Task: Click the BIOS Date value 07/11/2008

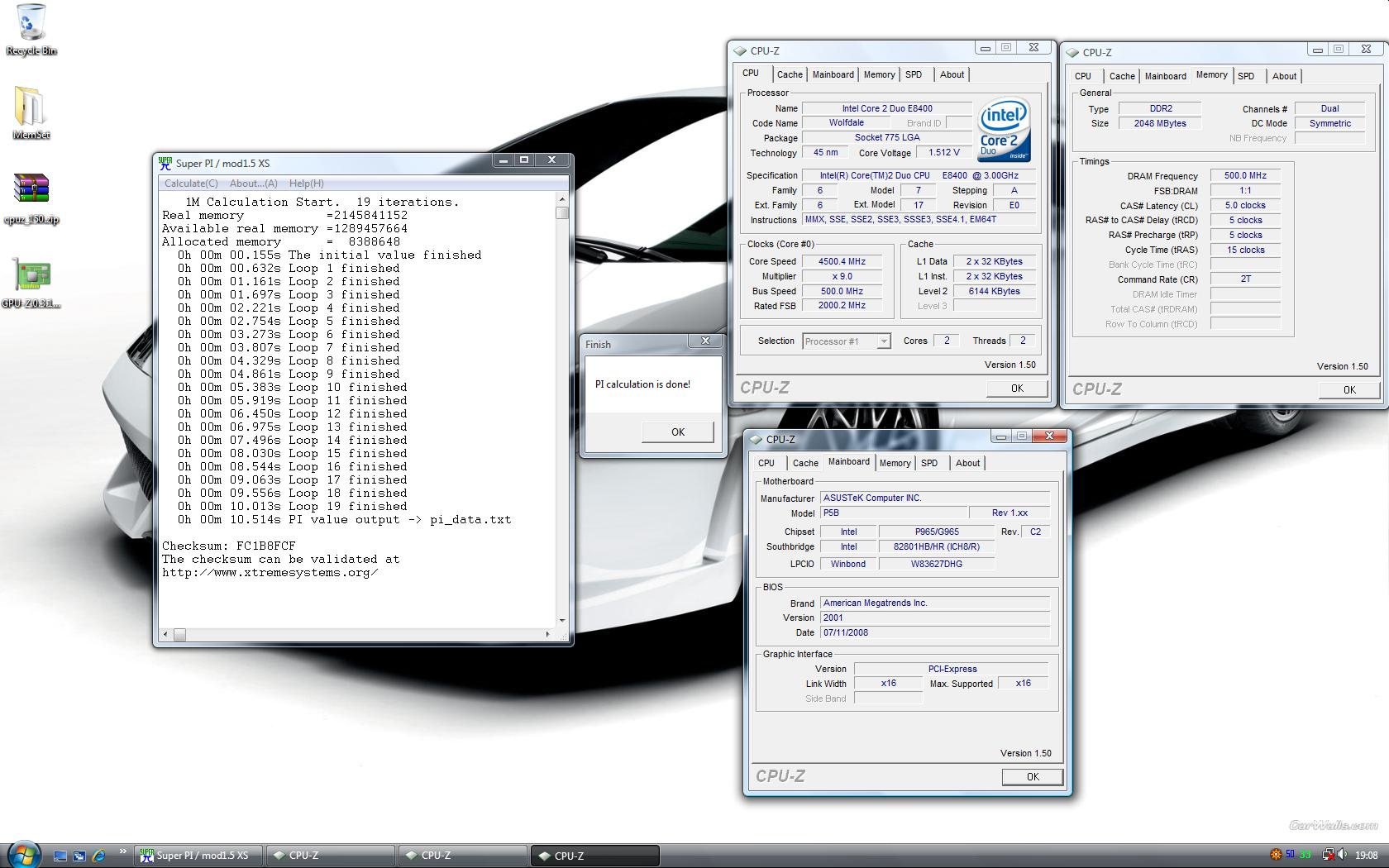Action: point(935,632)
